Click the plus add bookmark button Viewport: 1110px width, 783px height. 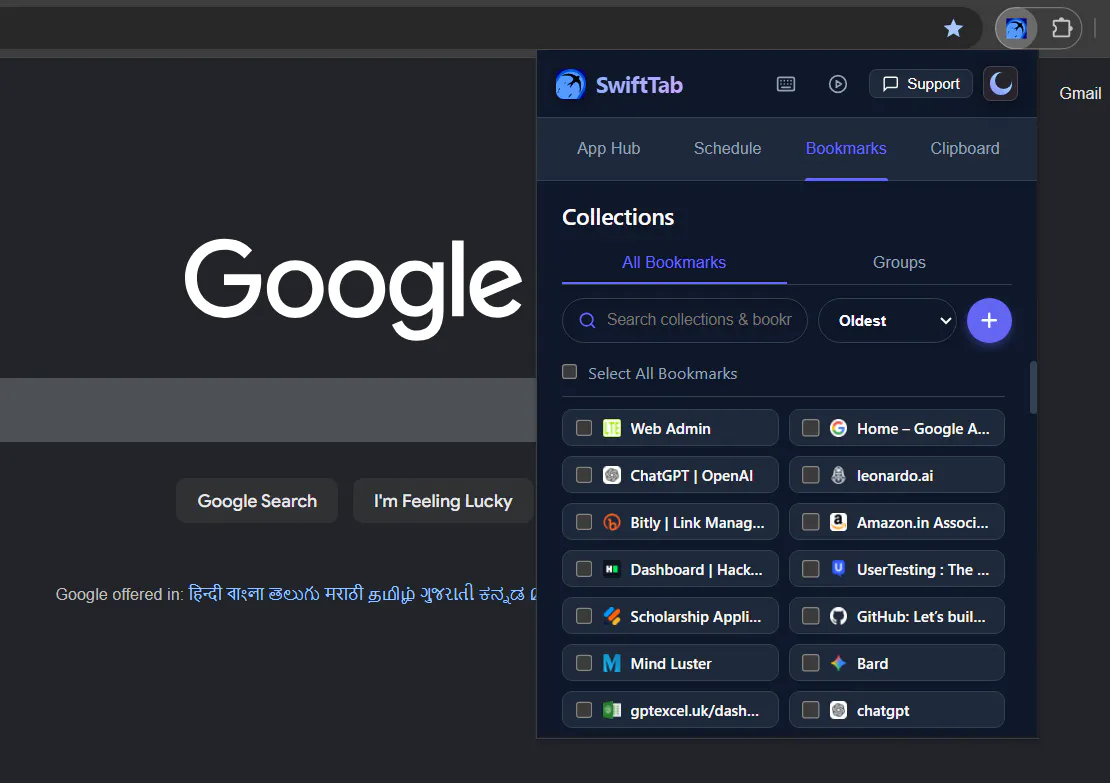989,321
